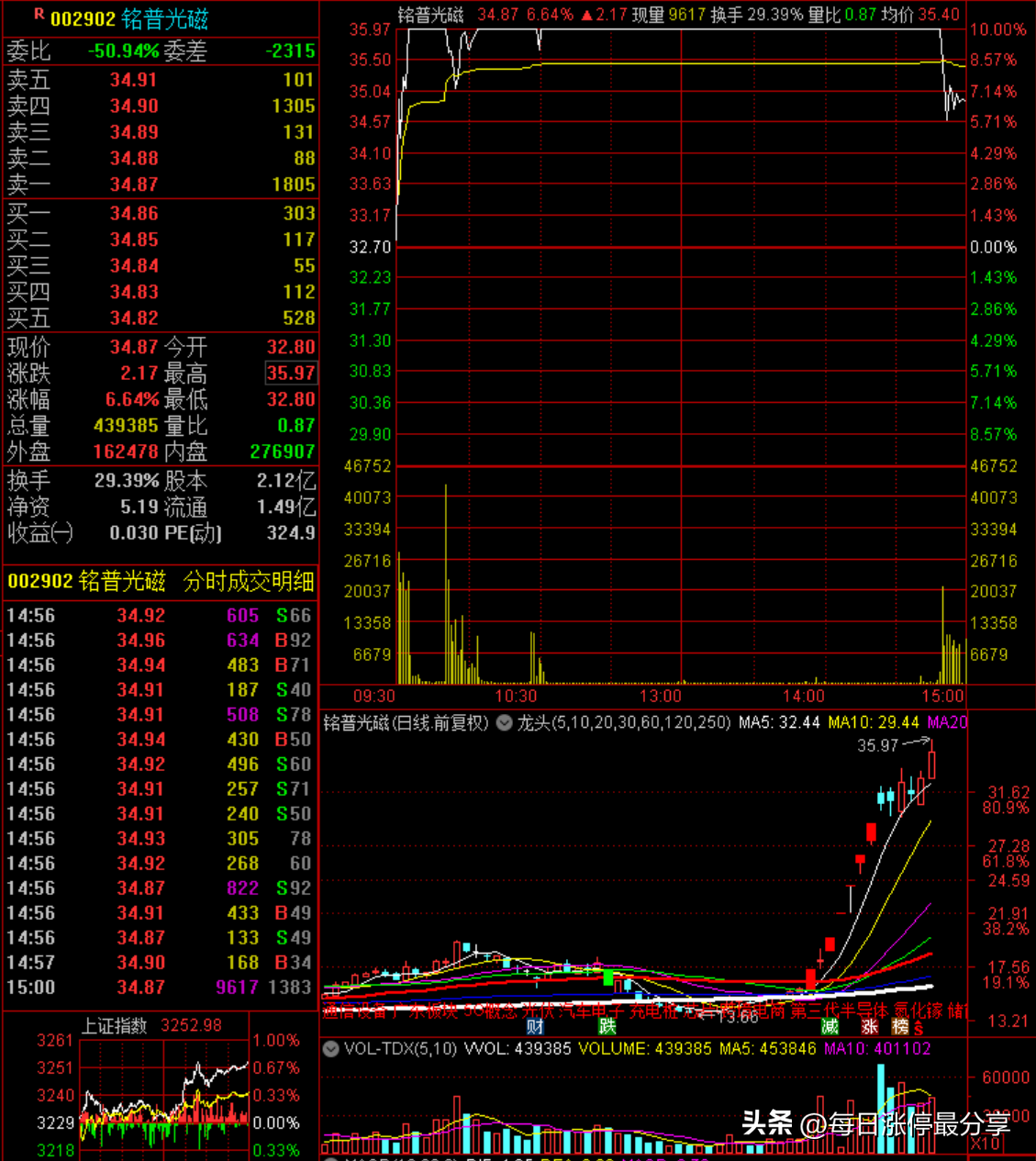Click the VOLUME: 439385 readout
The image size is (1036, 1161).
click(644, 1049)
